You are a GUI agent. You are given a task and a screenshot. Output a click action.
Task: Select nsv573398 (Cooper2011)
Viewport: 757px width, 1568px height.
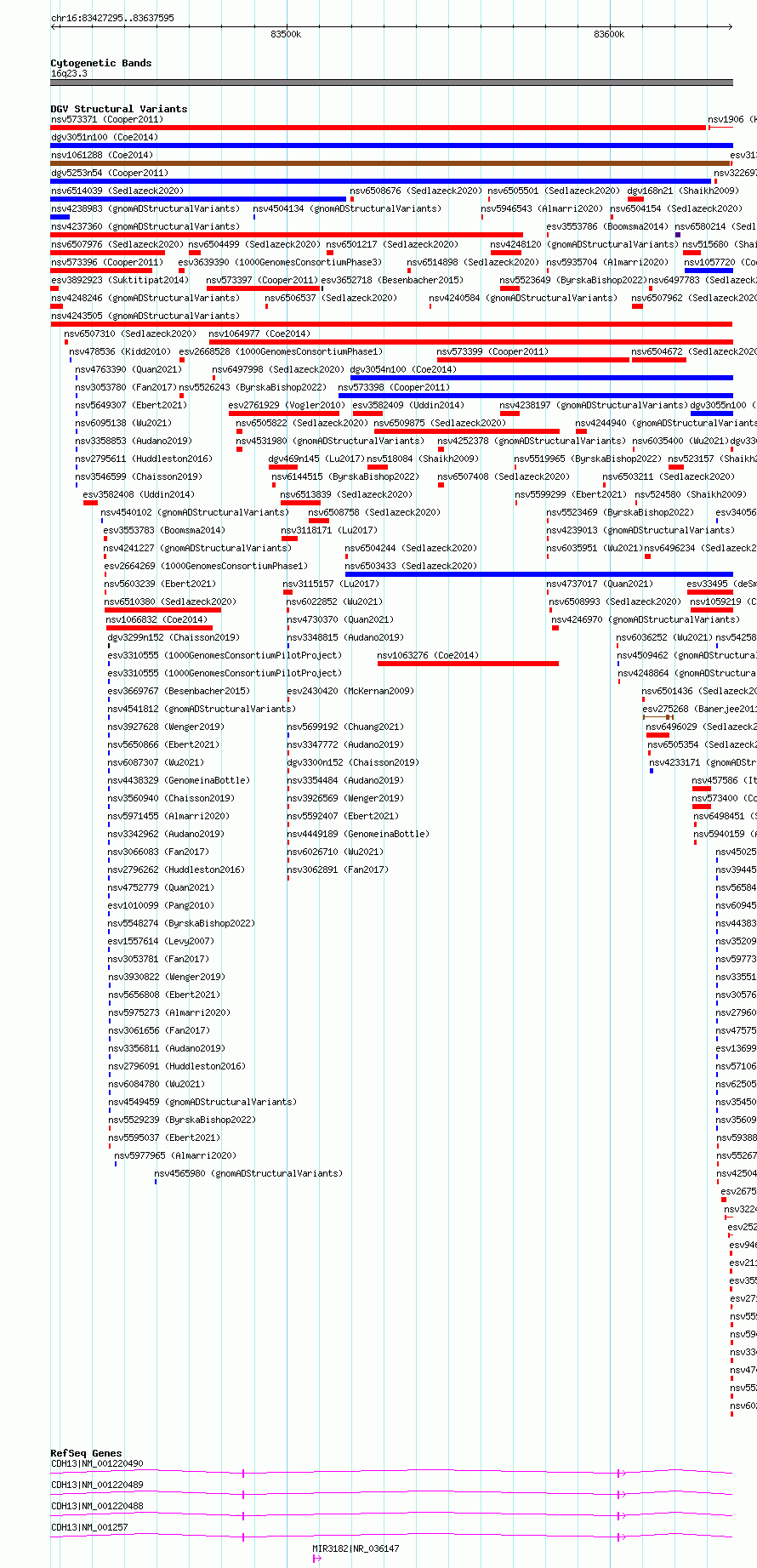(394, 387)
